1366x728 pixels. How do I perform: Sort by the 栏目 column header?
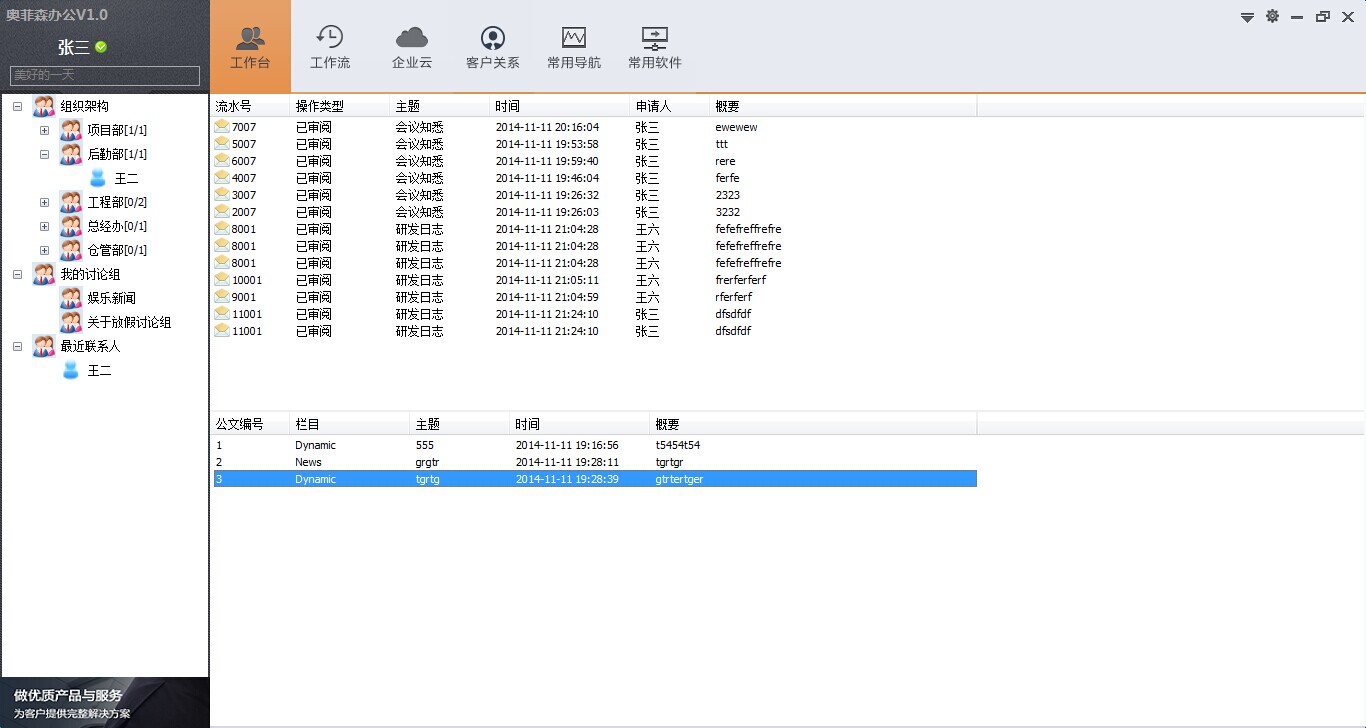click(350, 424)
